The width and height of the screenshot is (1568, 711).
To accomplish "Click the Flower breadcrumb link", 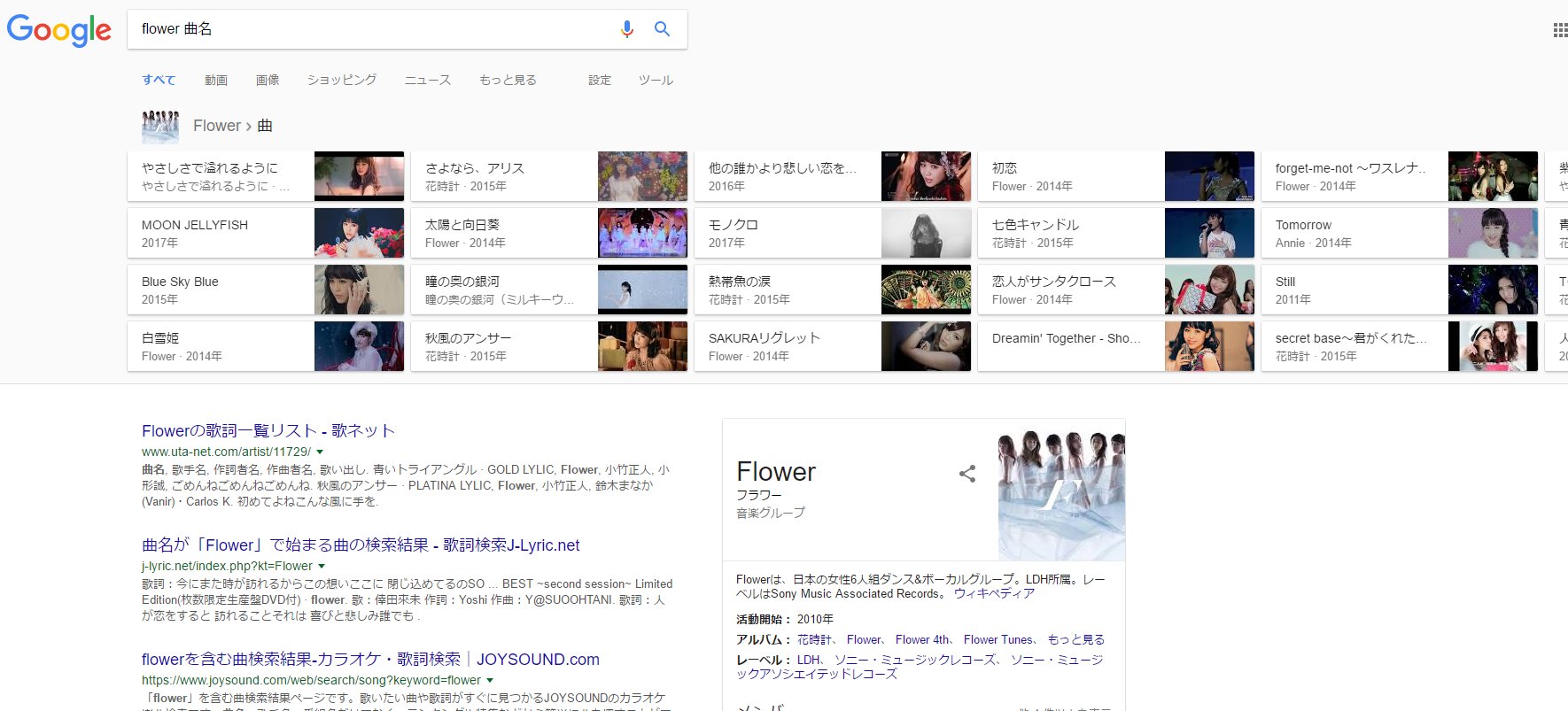I will click(x=217, y=126).
